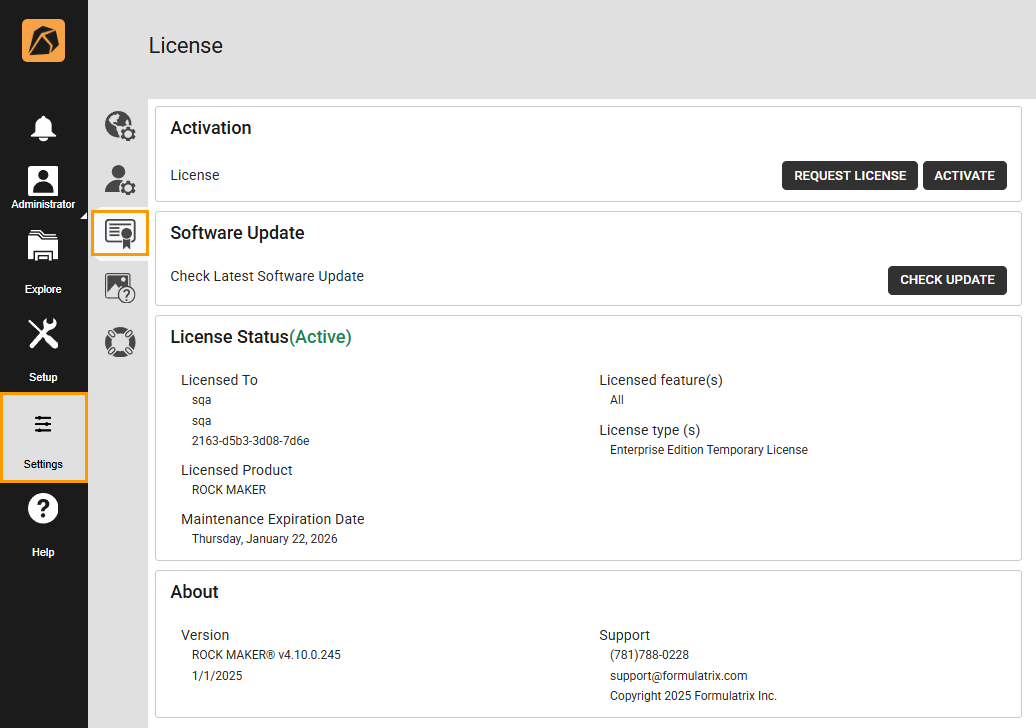1036x728 pixels.
Task: Open user settings person-gear icon
Action: (120, 180)
